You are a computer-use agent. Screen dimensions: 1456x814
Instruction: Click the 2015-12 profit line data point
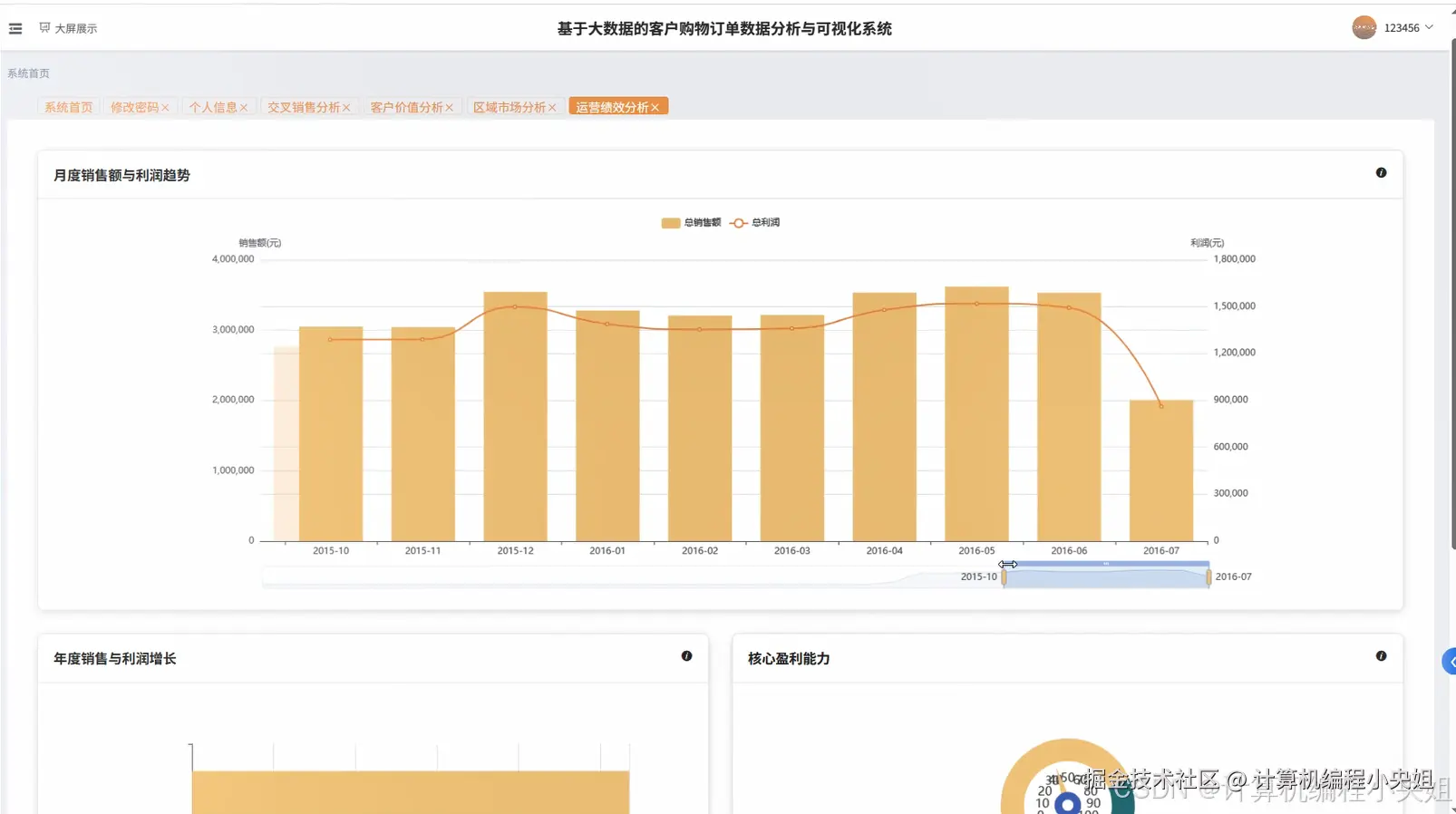[515, 306]
